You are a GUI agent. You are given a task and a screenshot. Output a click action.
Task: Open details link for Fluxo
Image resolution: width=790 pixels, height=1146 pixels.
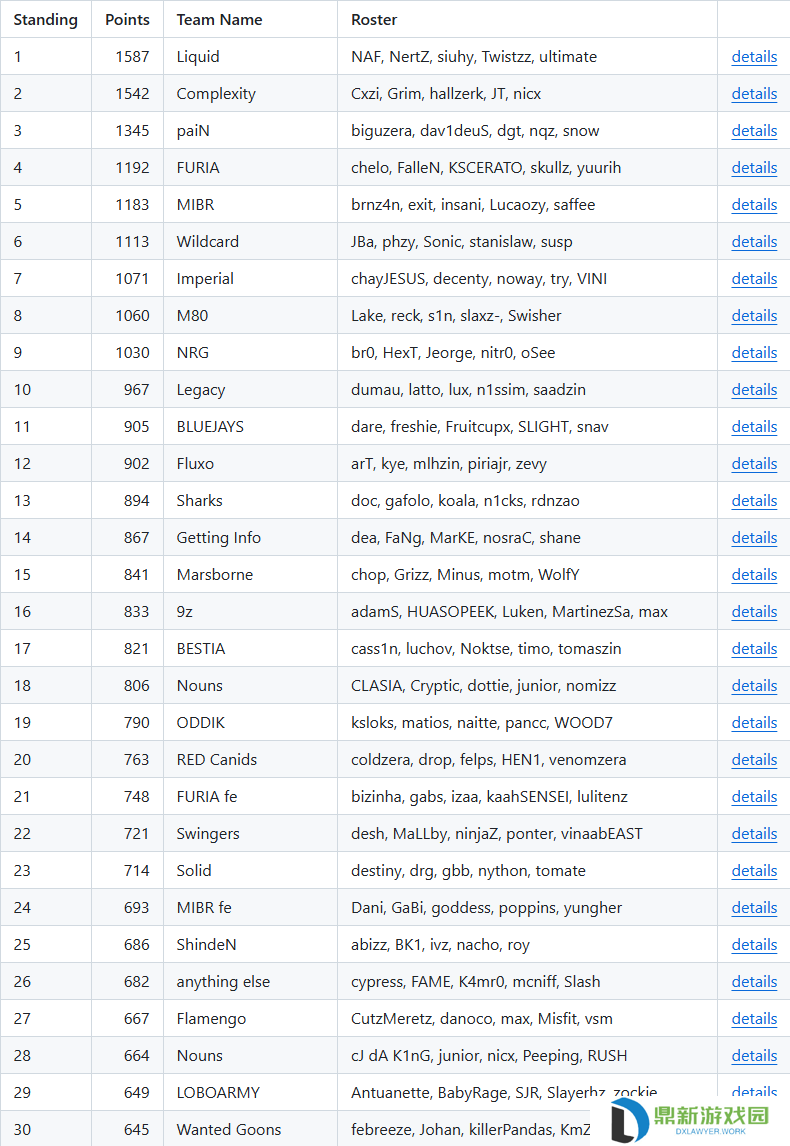[754, 463]
